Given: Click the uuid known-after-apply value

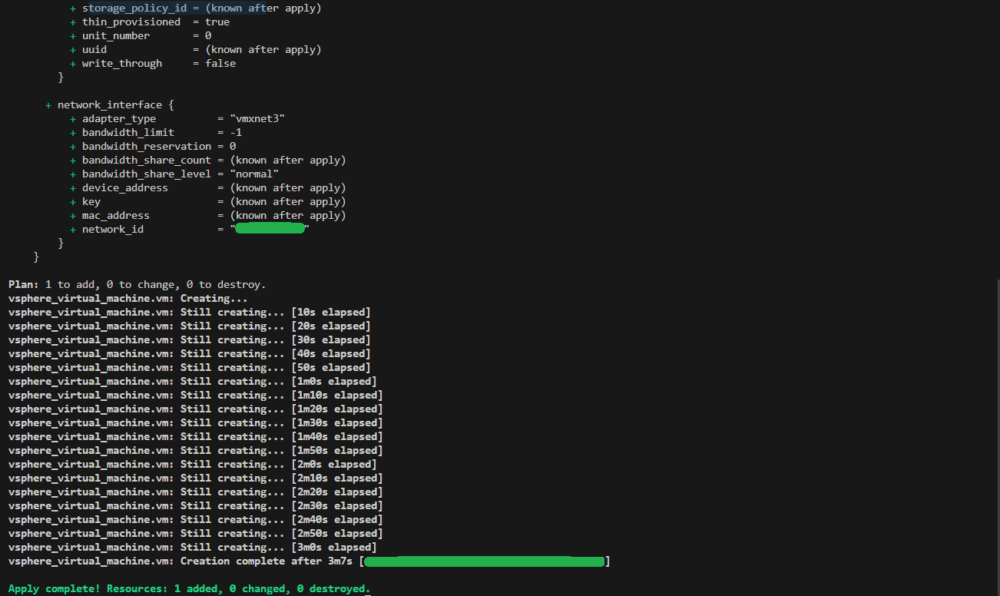Looking at the screenshot, I should pyautogui.click(x=260, y=49).
